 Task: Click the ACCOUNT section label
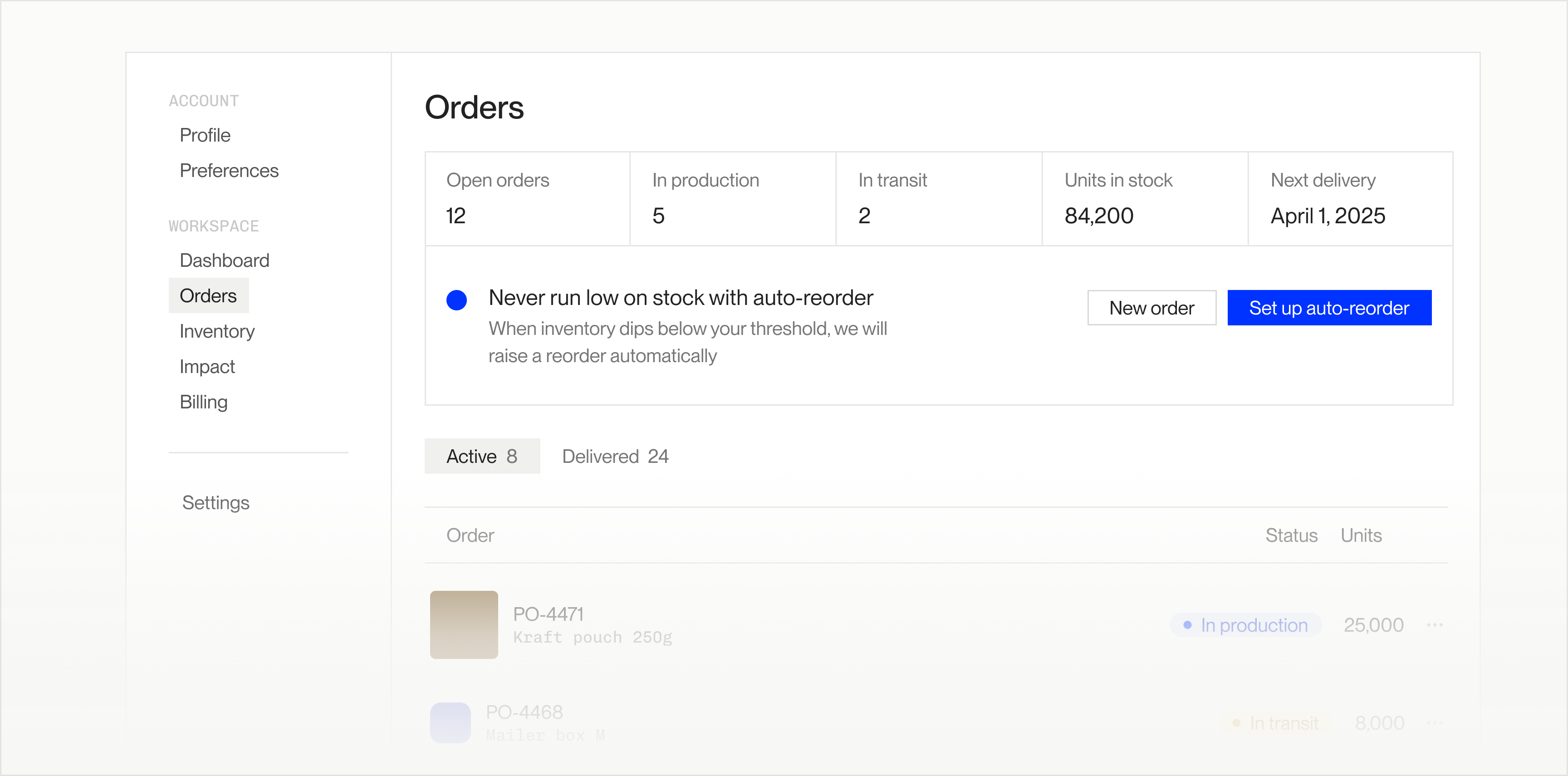click(203, 101)
